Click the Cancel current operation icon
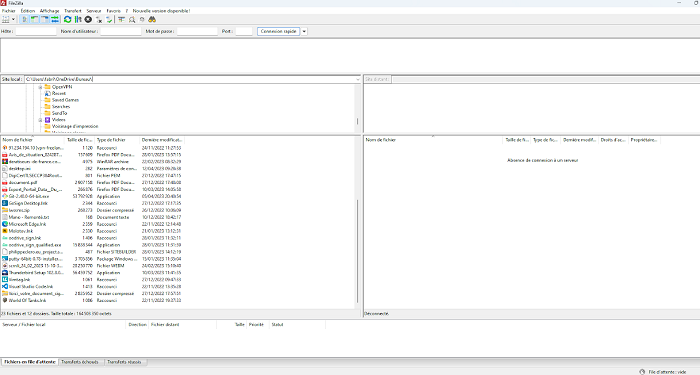This screenshot has width=700, height=375. coord(88,20)
